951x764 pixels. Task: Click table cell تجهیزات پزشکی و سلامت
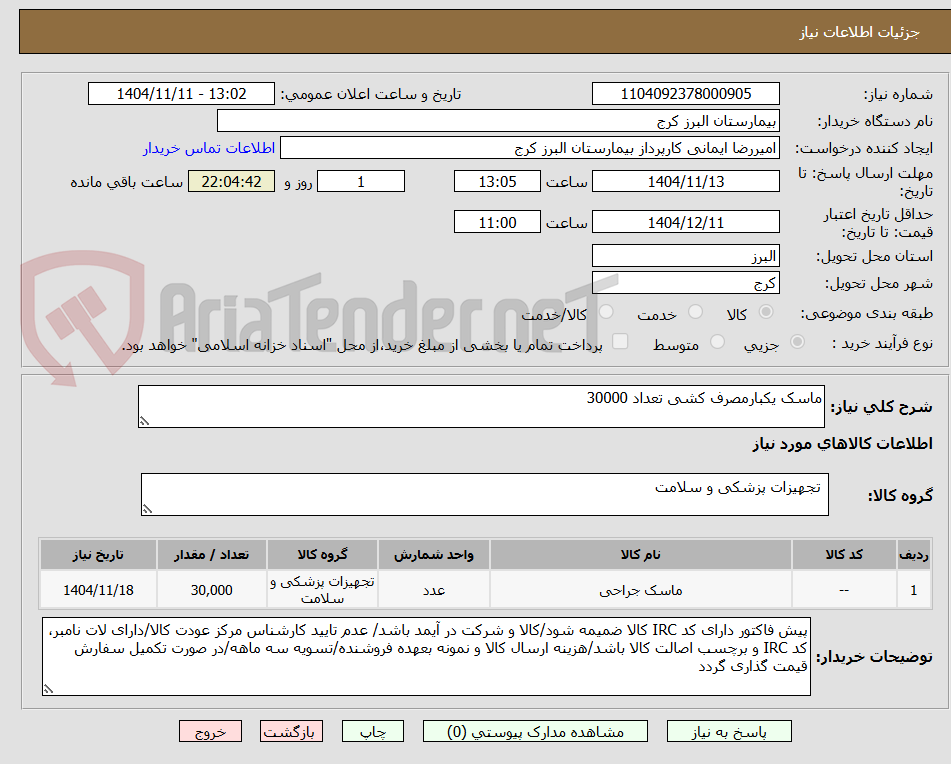click(x=322, y=589)
